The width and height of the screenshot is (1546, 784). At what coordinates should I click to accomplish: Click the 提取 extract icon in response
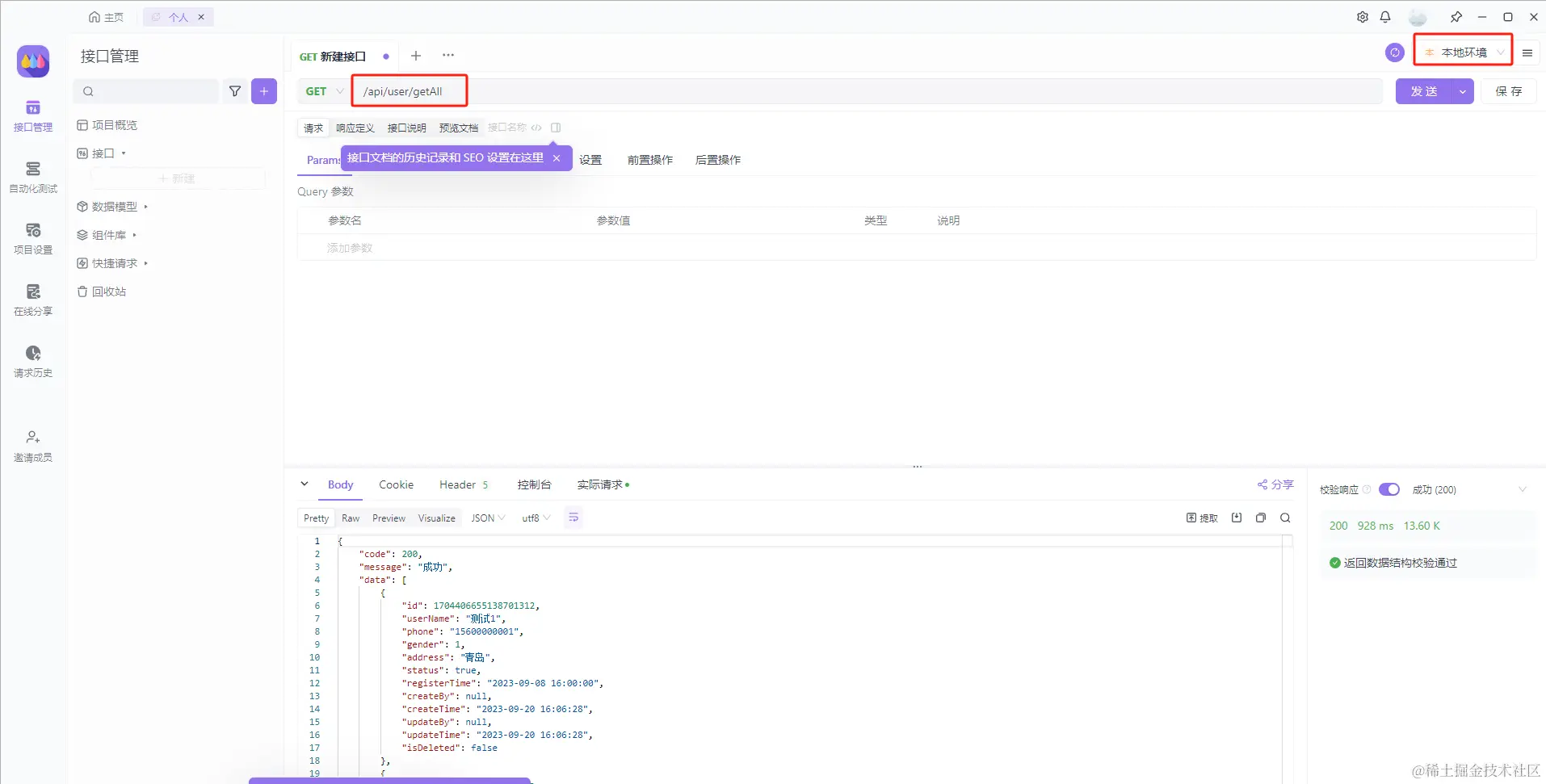point(1202,518)
